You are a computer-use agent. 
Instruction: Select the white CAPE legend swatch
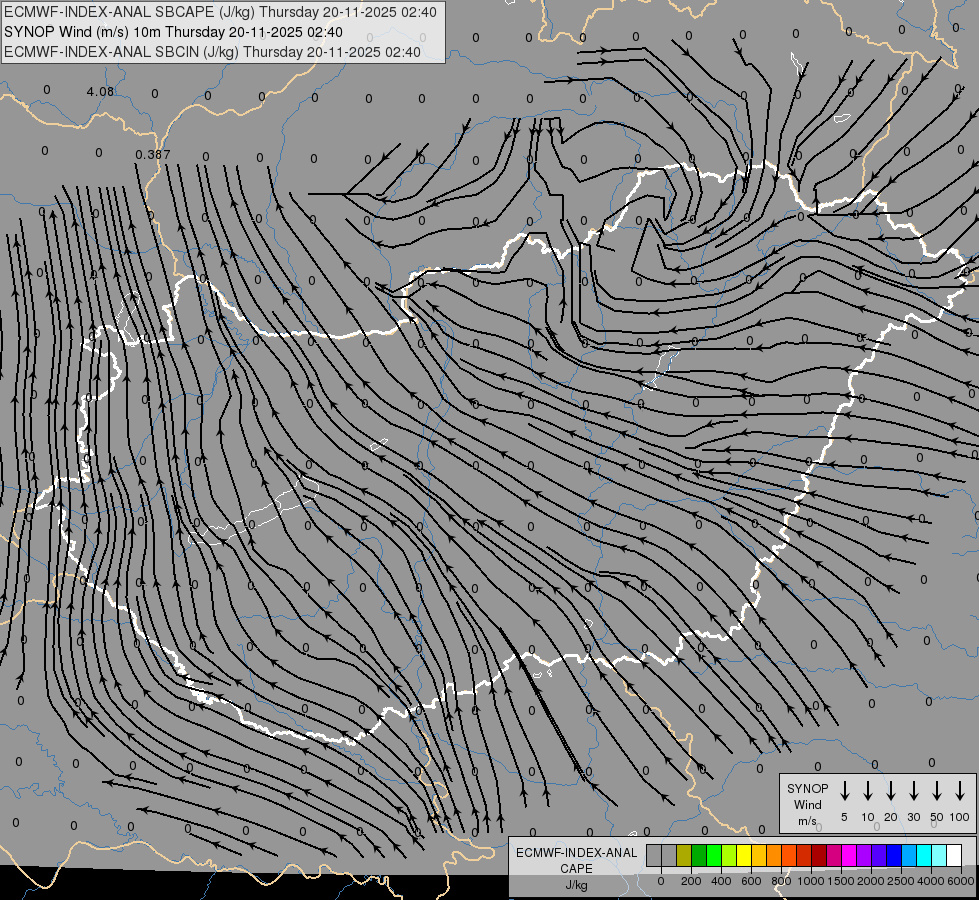[953, 855]
